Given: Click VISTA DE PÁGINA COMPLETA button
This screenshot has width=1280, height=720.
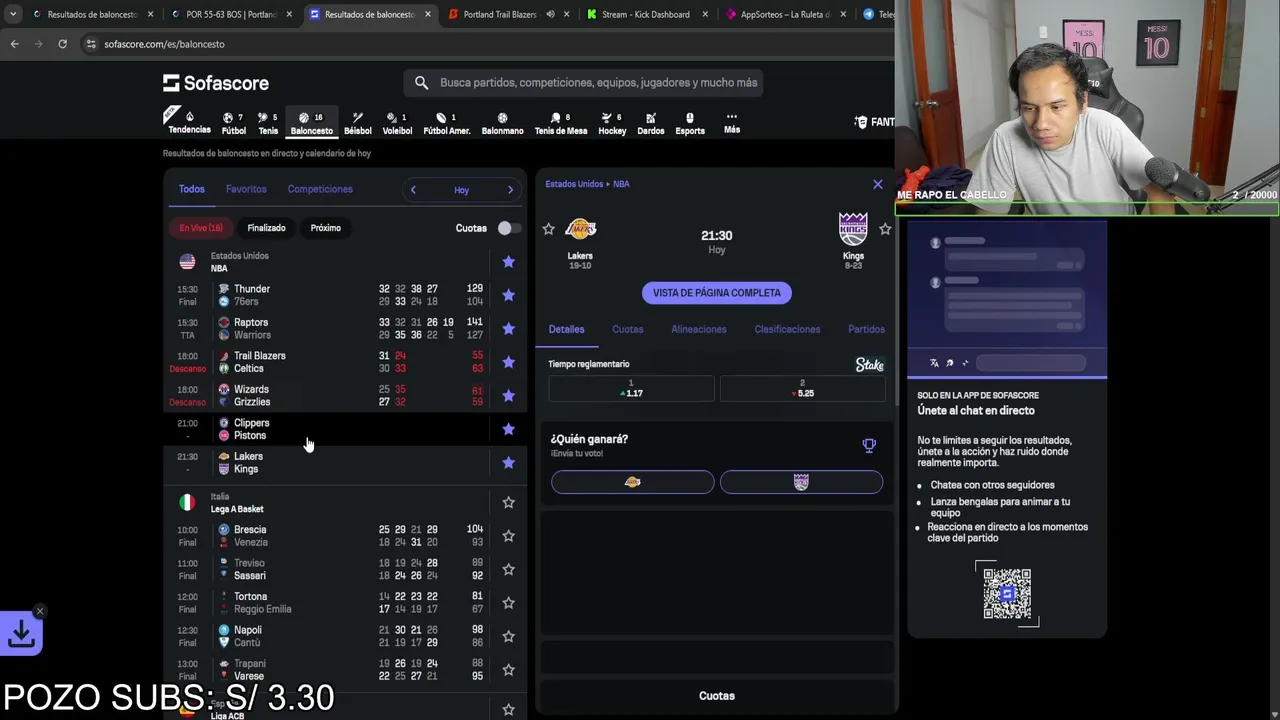Looking at the screenshot, I should pyautogui.click(x=717, y=293).
